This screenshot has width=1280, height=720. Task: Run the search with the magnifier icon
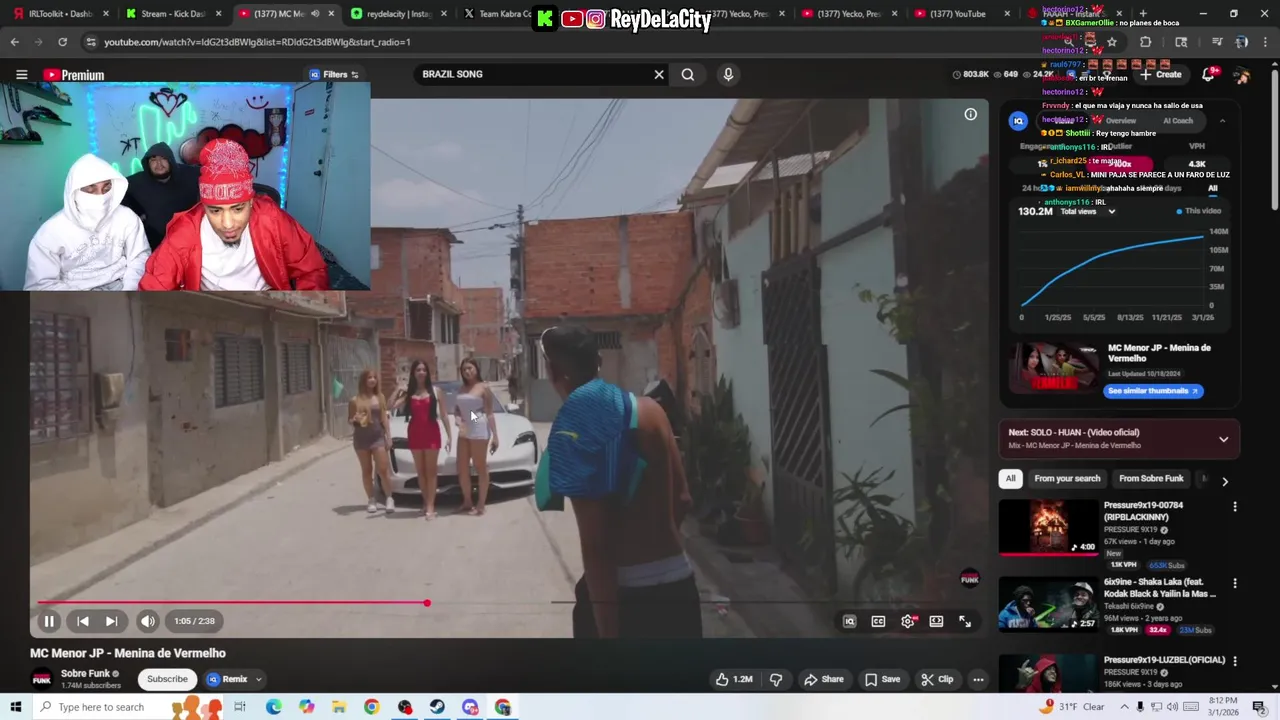(688, 74)
